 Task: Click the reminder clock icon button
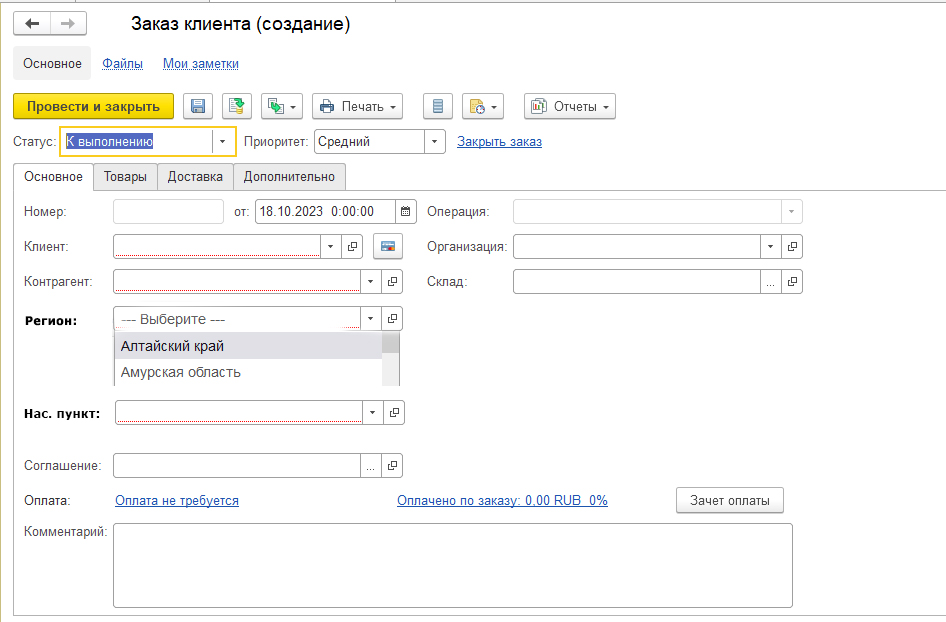pyautogui.click(x=482, y=107)
